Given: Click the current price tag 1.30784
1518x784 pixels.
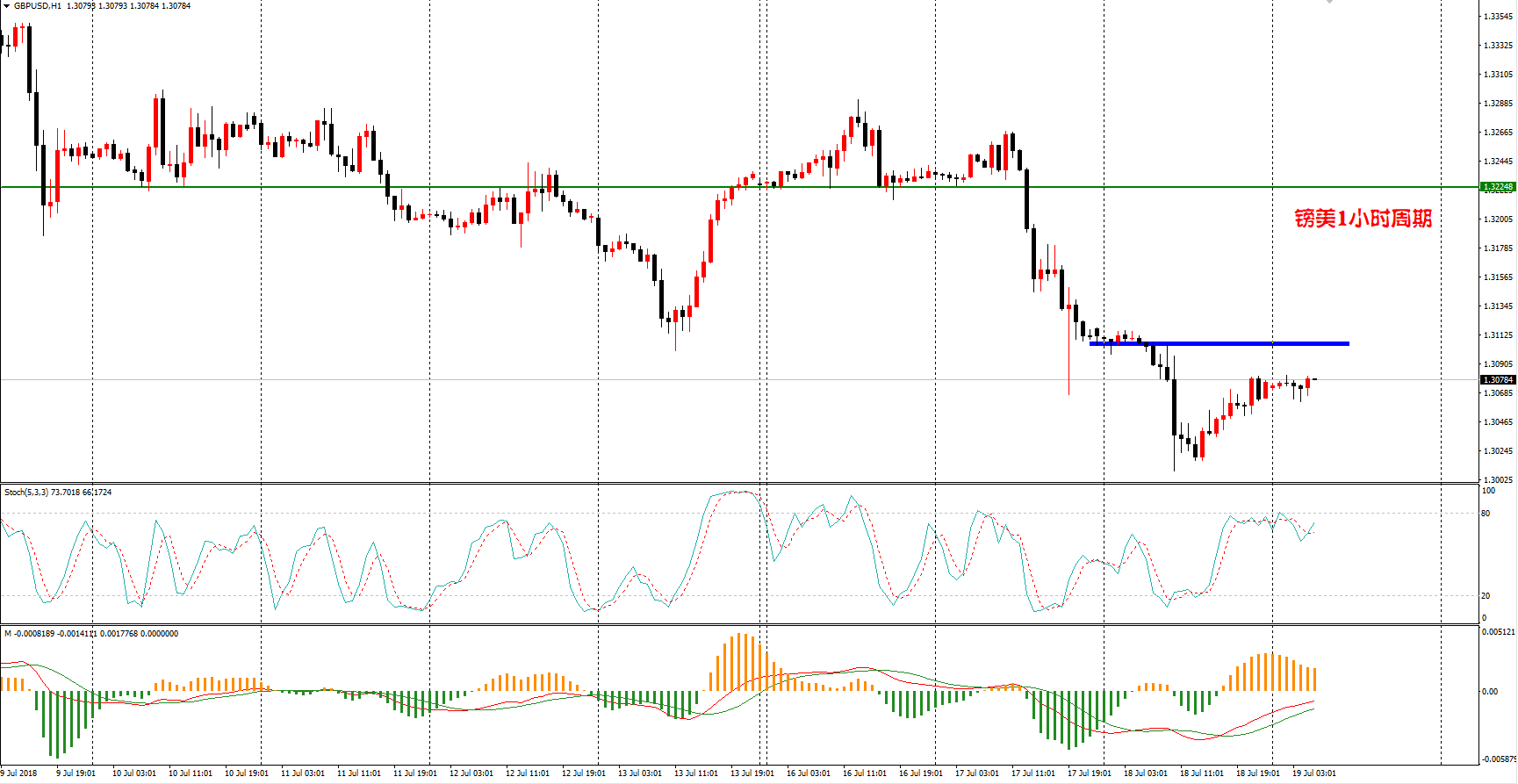Looking at the screenshot, I should click(1498, 380).
